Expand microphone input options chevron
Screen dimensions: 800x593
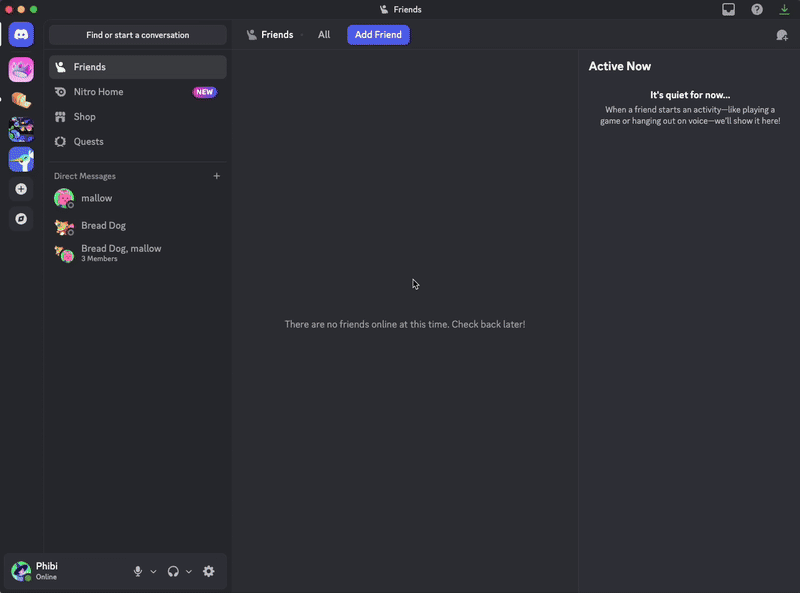click(x=153, y=572)
